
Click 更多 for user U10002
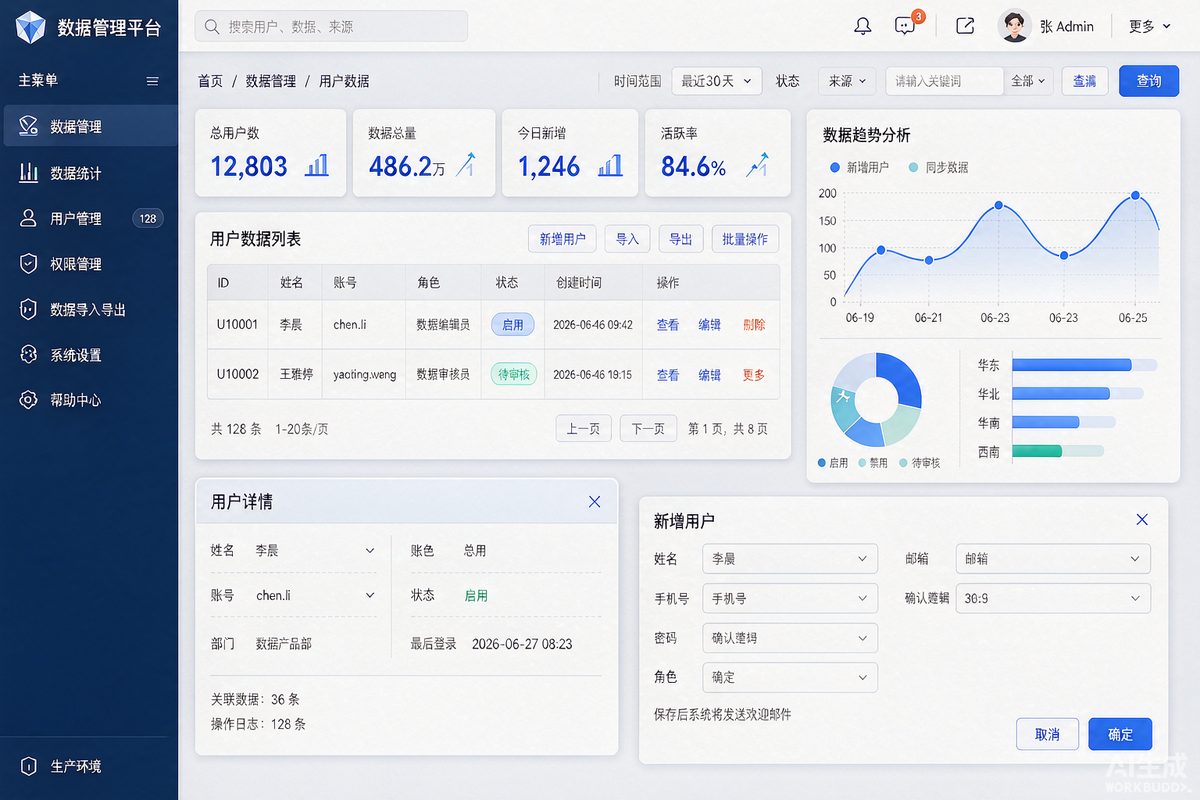pos(754,375)
